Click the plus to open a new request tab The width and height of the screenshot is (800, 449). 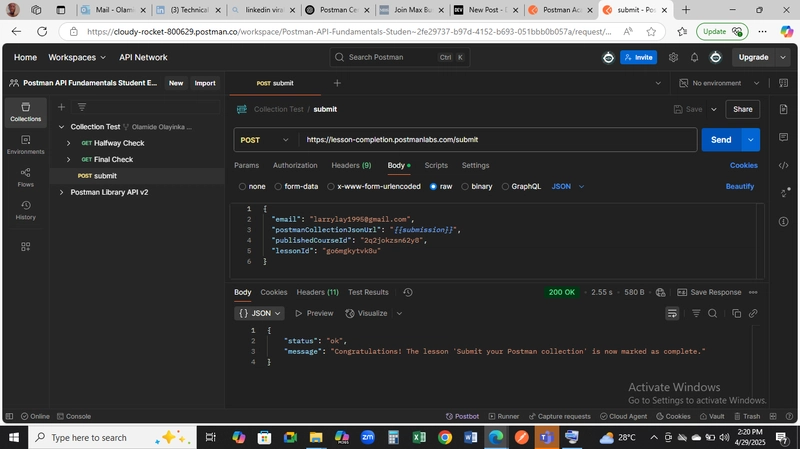(x=337, y=83)
